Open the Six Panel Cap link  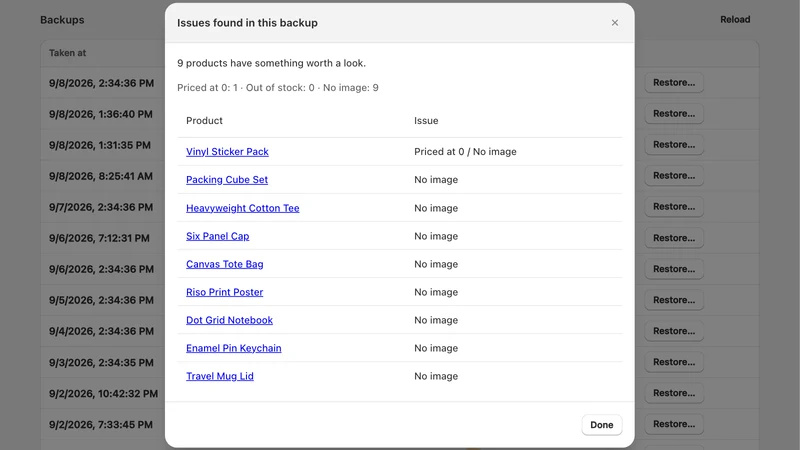217,236
